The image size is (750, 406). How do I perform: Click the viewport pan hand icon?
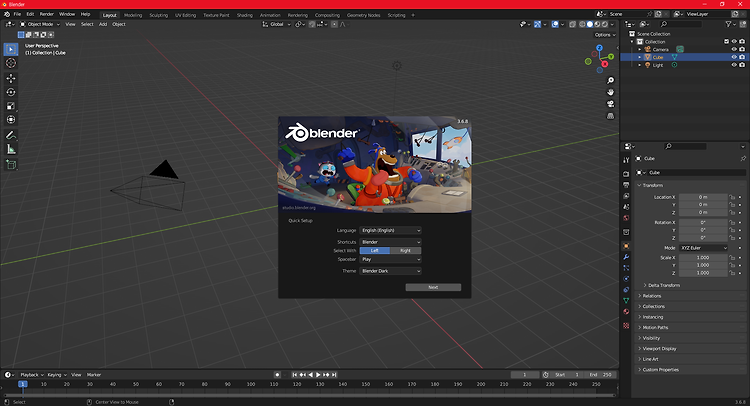coord(610,92)
